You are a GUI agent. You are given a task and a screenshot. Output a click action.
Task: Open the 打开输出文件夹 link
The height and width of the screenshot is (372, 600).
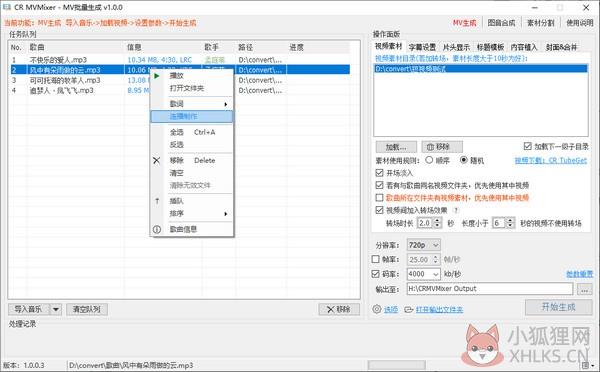(x=439, y=309)
